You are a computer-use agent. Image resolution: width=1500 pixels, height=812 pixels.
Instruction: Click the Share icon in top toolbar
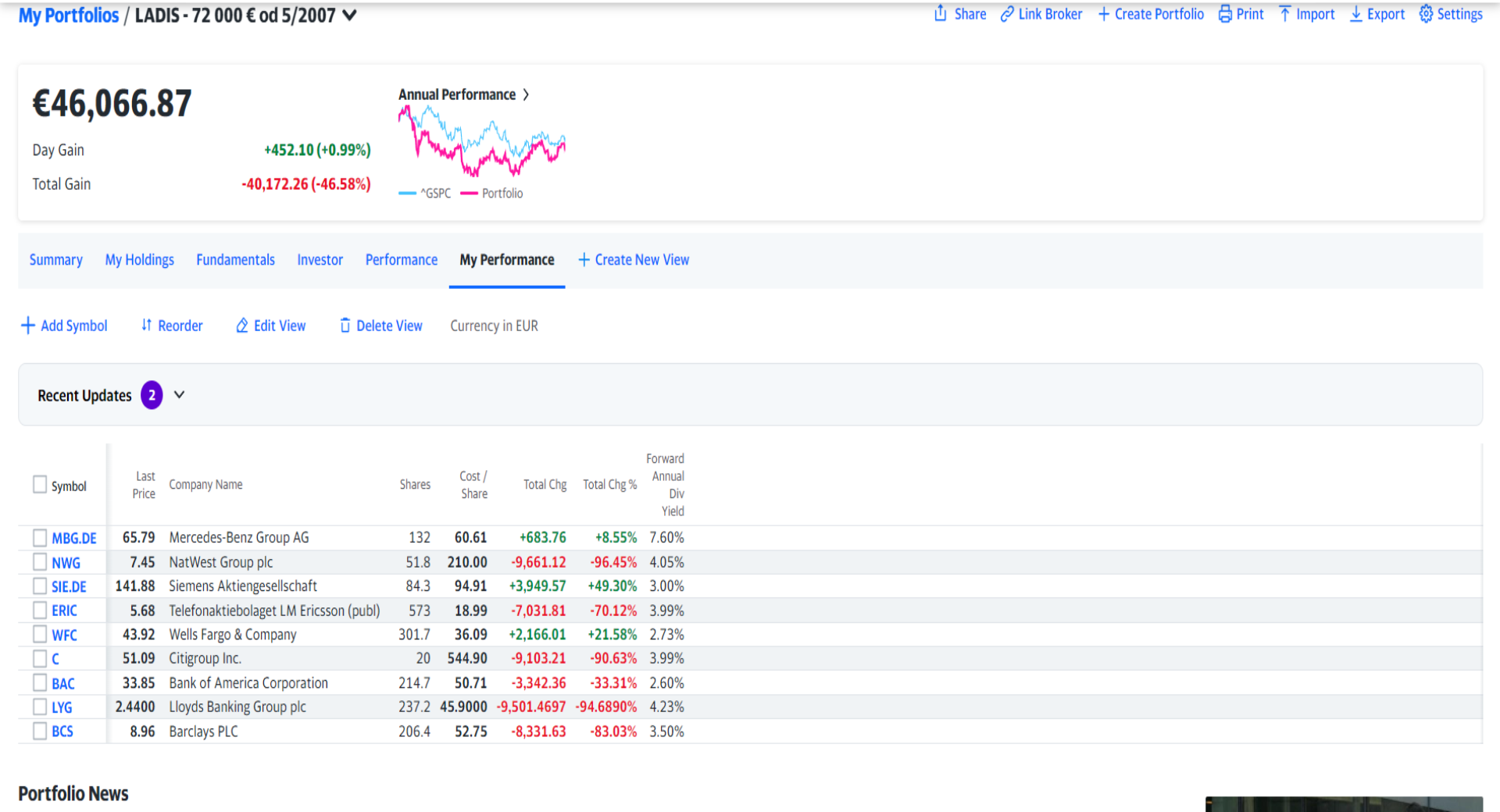click(941, 13)
